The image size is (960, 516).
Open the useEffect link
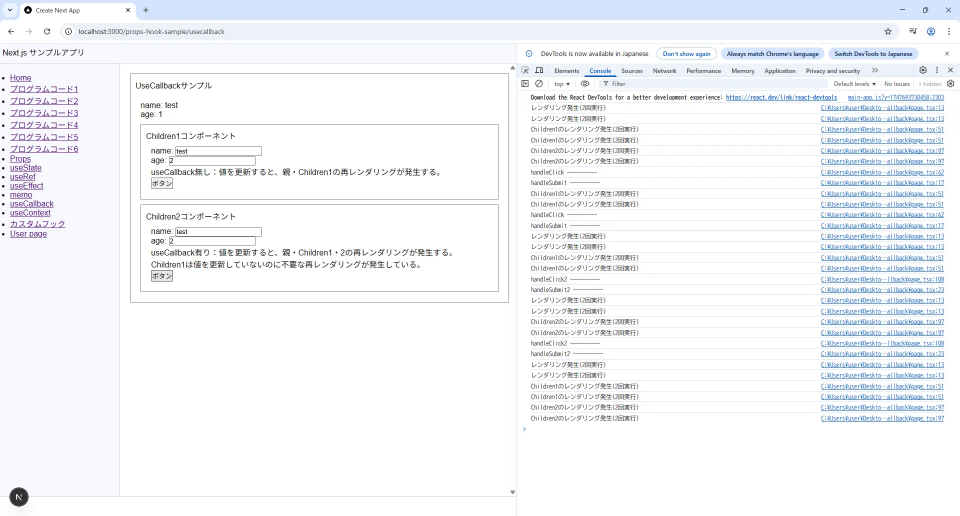pyautogui.click(x=26, y=185)
